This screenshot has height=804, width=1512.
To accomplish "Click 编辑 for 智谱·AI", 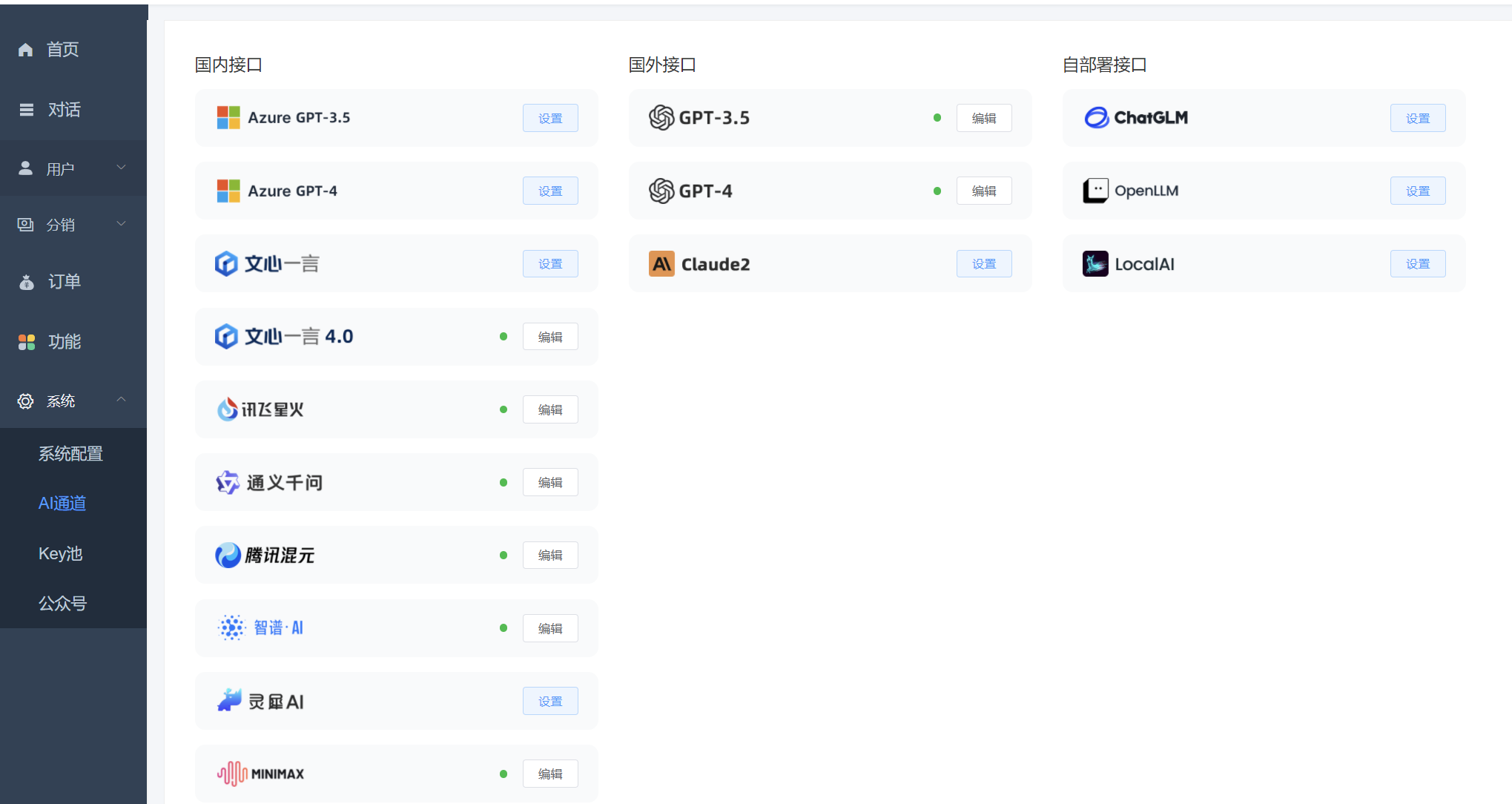I will pos(550,628).
